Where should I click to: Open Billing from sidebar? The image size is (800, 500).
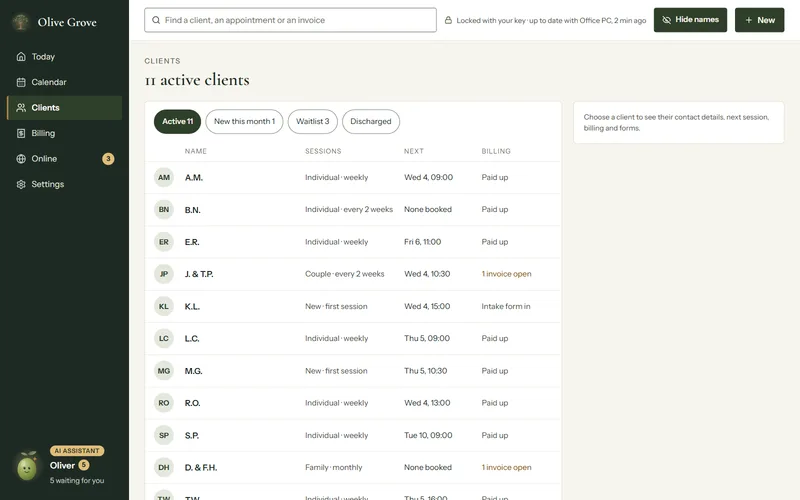64,133
